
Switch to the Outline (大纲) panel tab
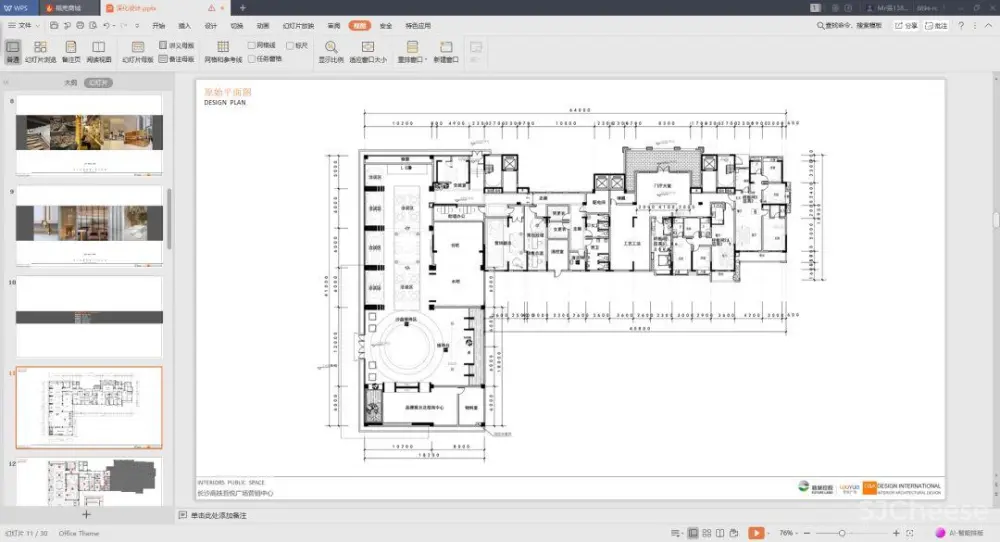tap(71, 83)
